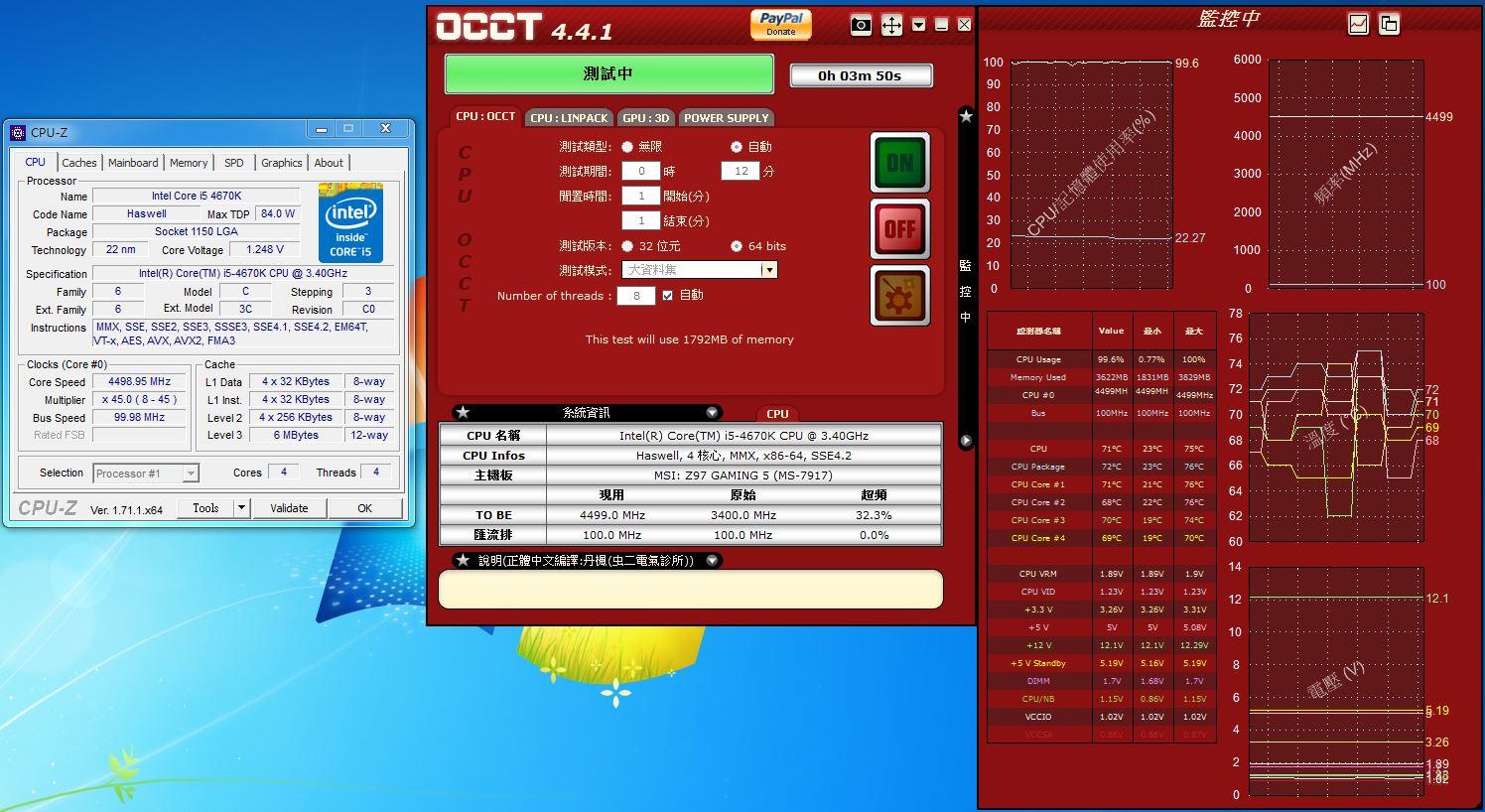
Task: Switch to CPU : LINPACK tab
Action: coord(569,118)
